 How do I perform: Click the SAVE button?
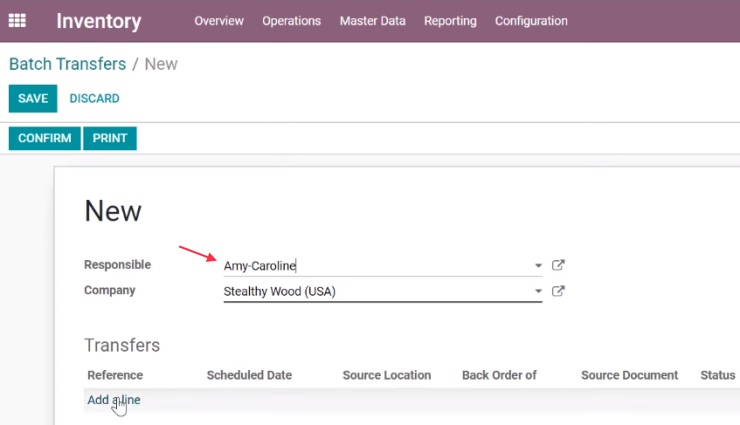pos(33,99)
